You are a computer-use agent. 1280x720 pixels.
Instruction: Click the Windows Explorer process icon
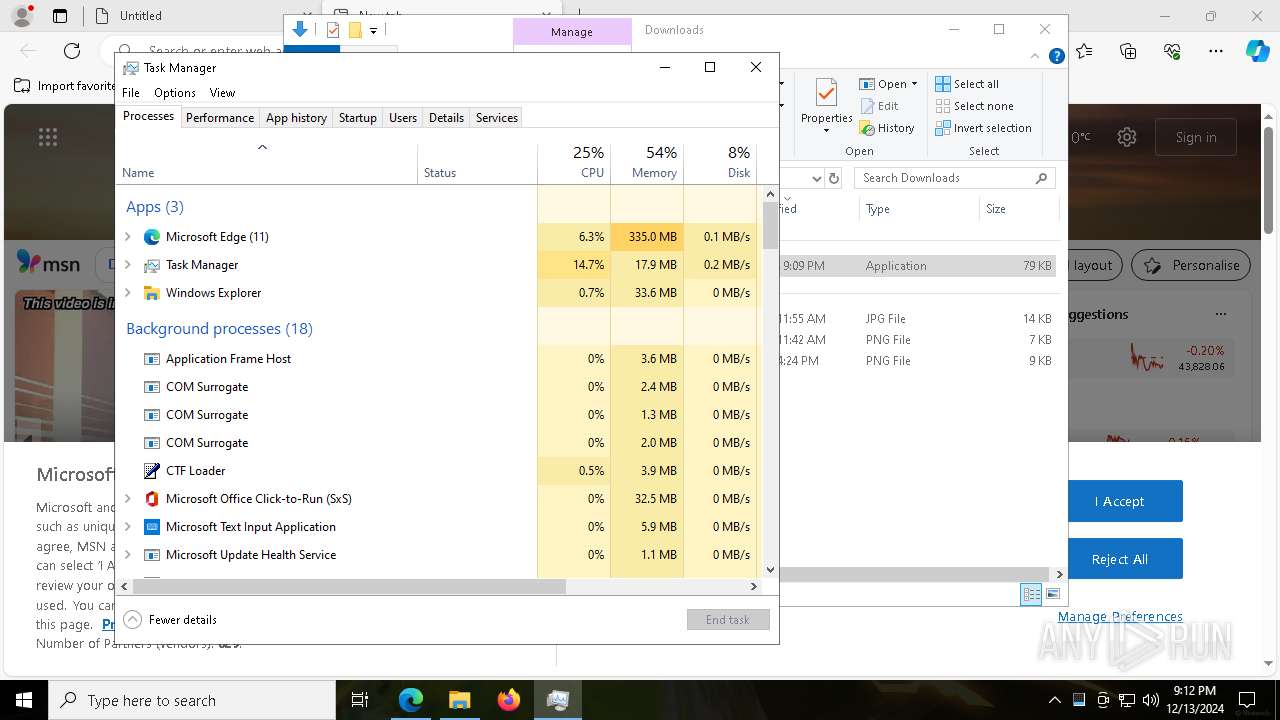152,293
